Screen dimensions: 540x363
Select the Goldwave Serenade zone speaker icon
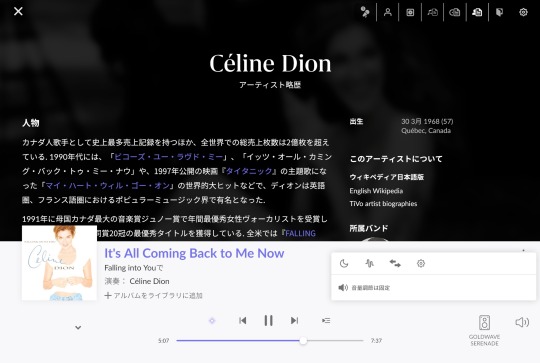pos(485,323)
